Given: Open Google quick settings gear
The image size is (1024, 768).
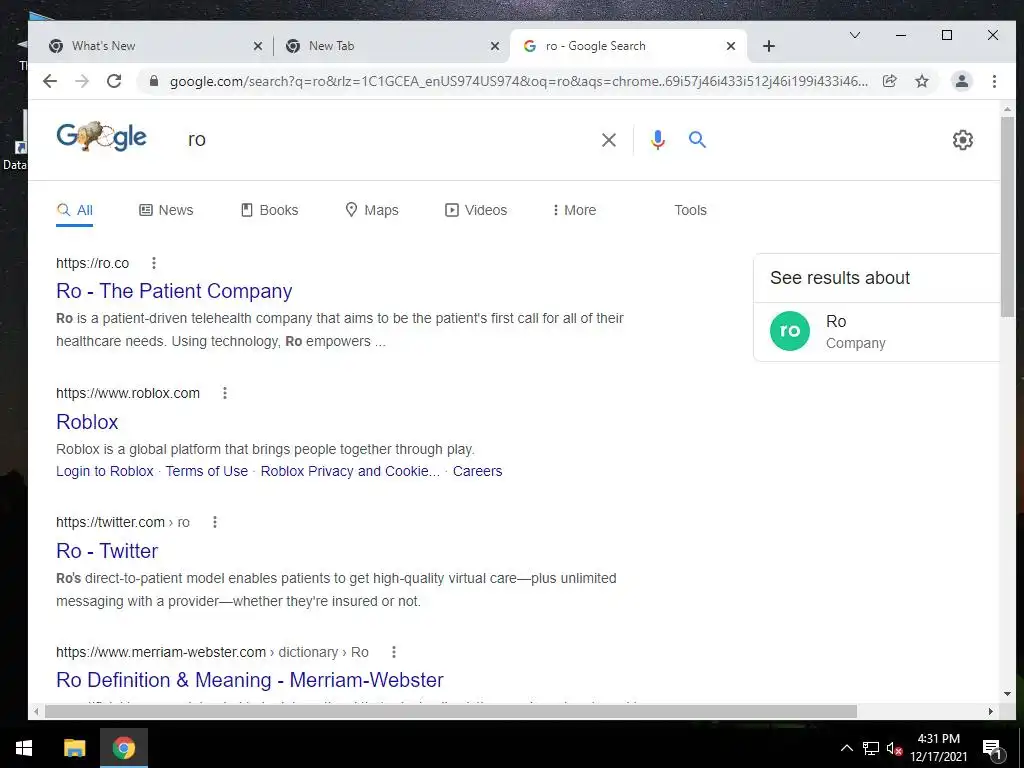Looking at the screenshot, I should (963, 140).
